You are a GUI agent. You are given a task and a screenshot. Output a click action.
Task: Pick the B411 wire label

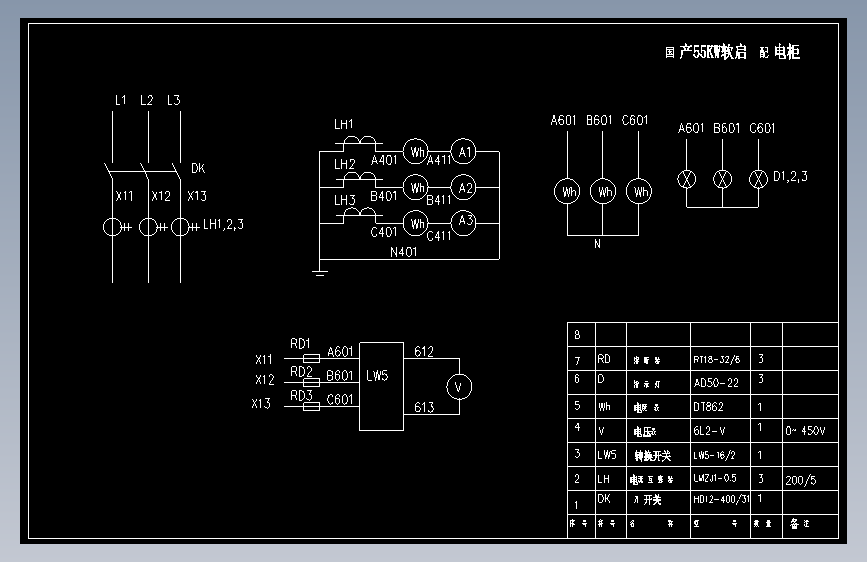click(x=439, y=200)
